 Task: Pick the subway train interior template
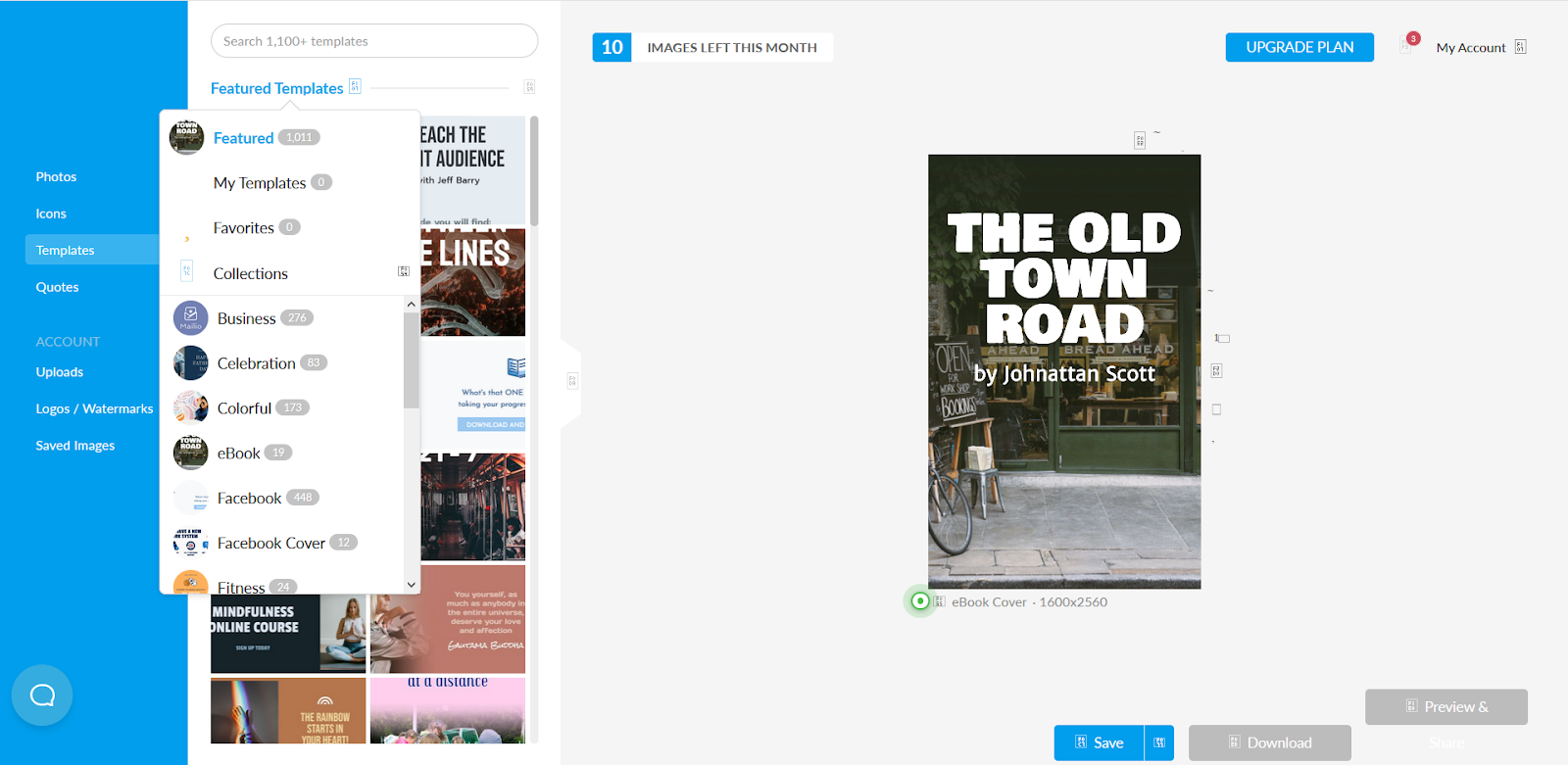click(x=473, y=507)
